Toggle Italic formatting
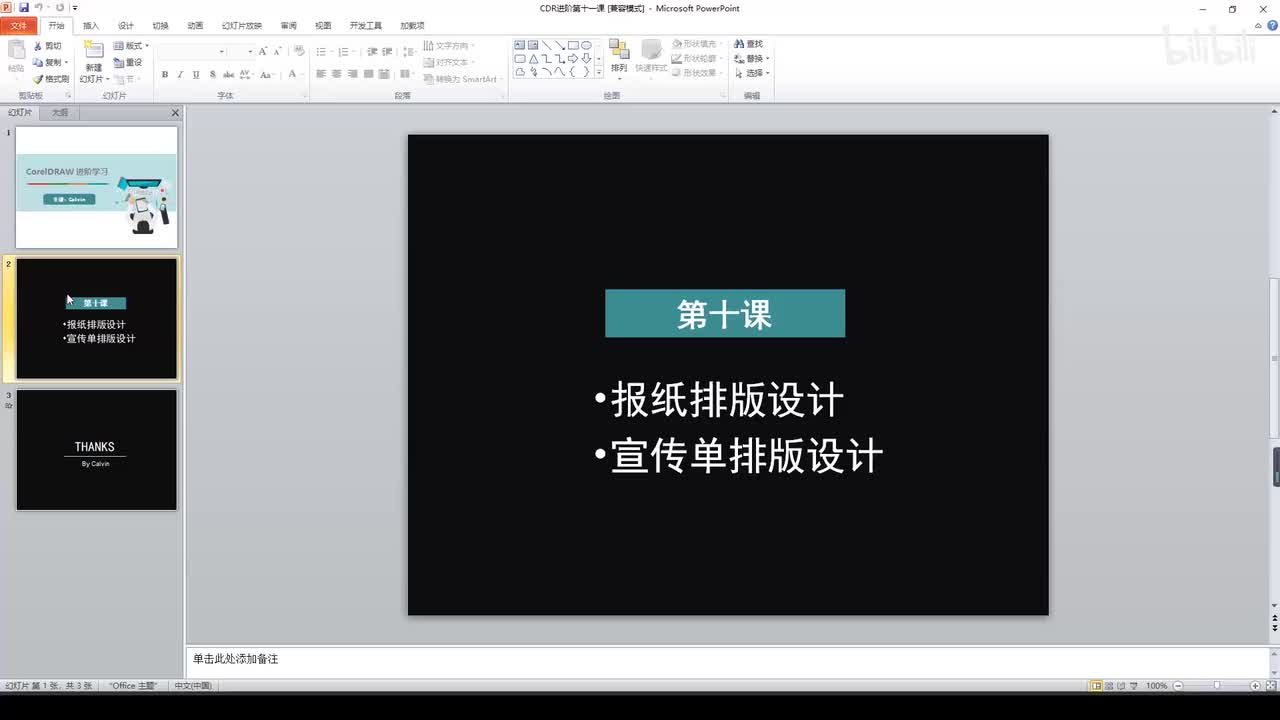The width and height of the screenshot is (1280, 720). (x=181, y=74)
